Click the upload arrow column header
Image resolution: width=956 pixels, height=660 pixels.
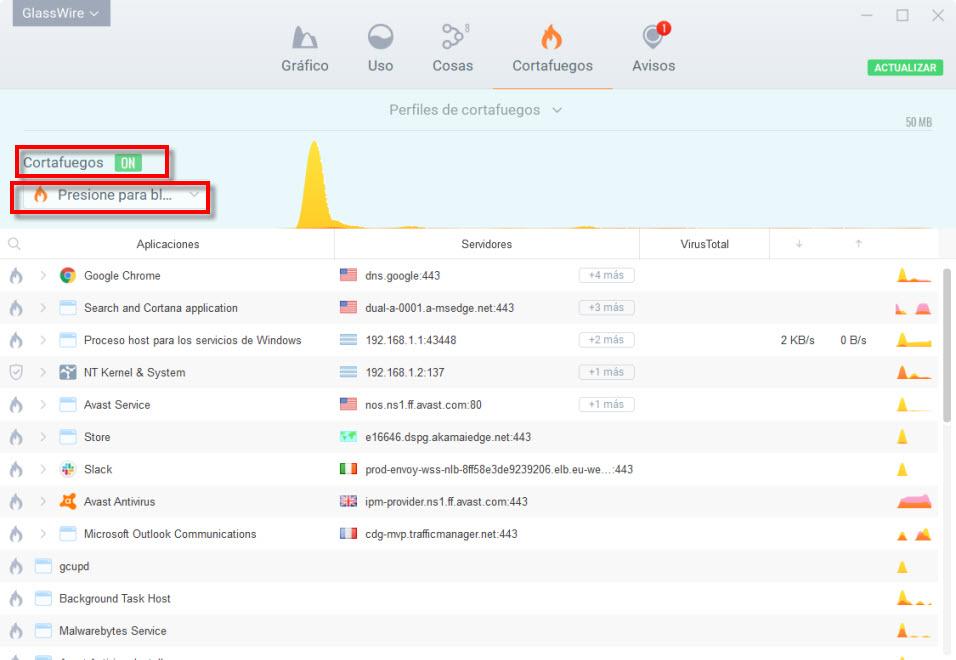[858, 244]
